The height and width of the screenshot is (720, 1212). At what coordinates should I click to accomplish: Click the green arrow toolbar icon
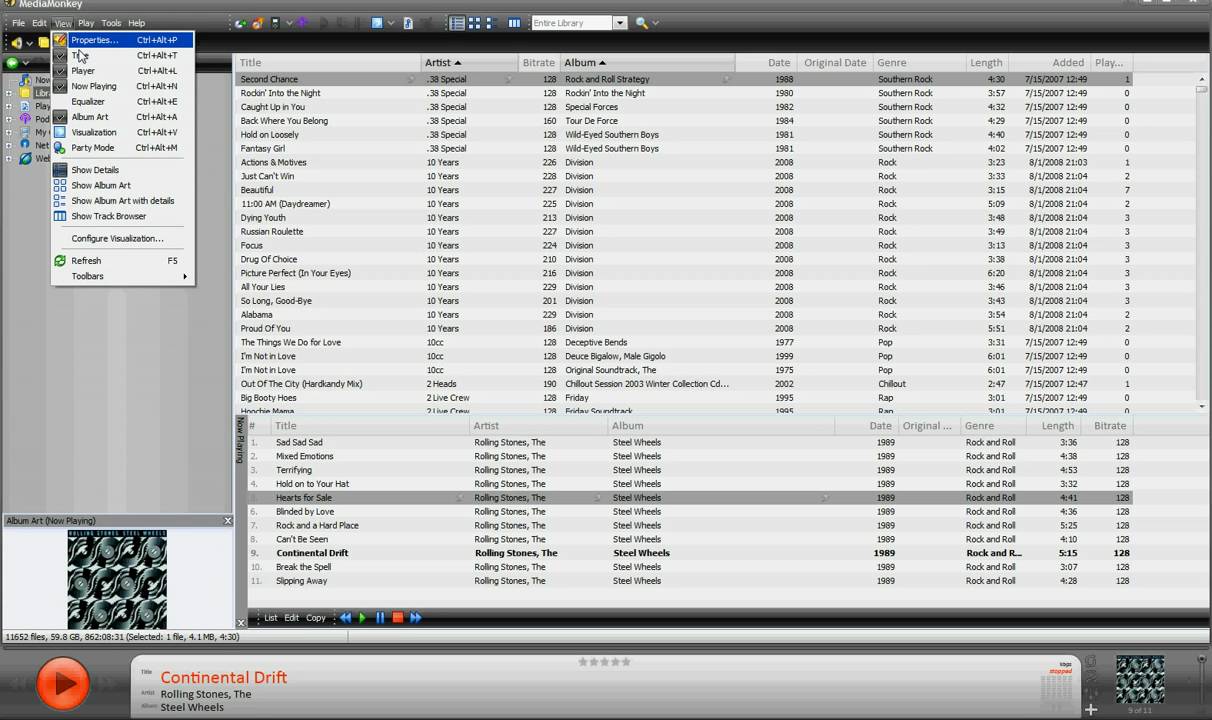[241, 23]
